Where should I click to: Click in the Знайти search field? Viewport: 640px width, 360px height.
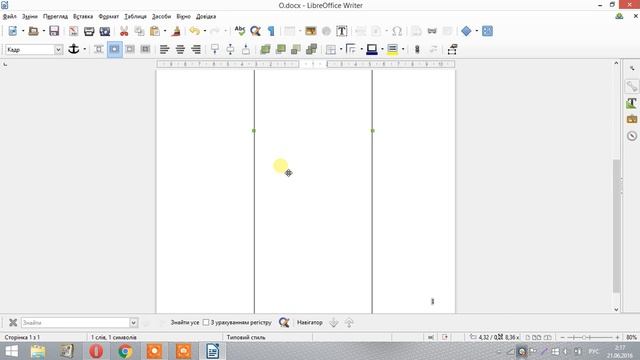[x=76, y=322]
